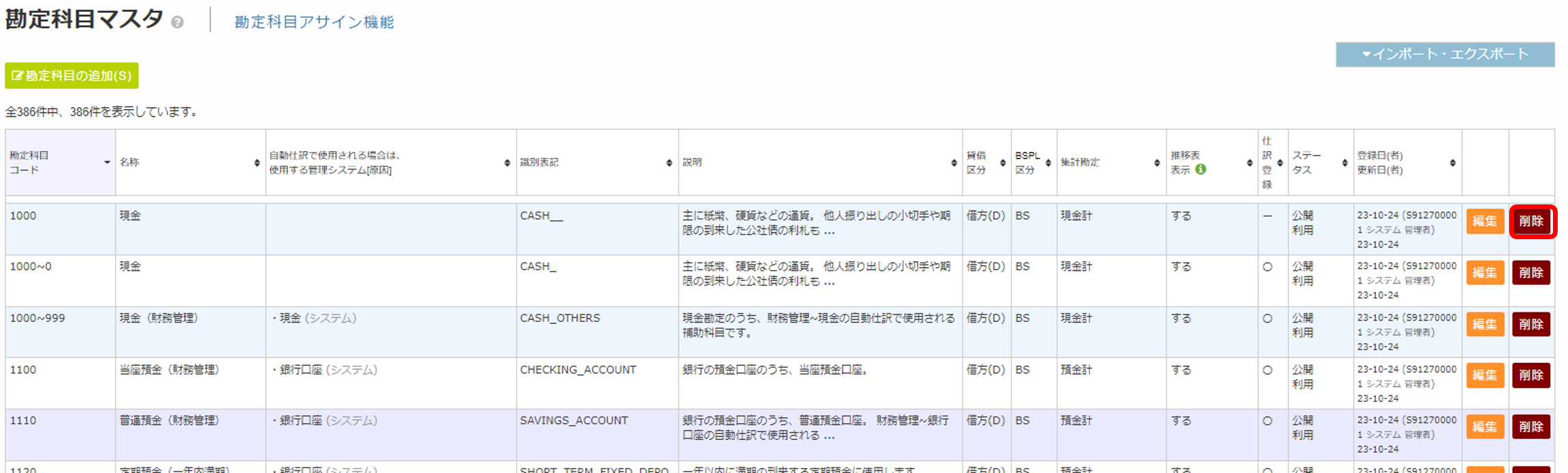Sort by 登録日 更新日 column arrow
This screenshot has height=473, width=1568.
point(1452,163)
